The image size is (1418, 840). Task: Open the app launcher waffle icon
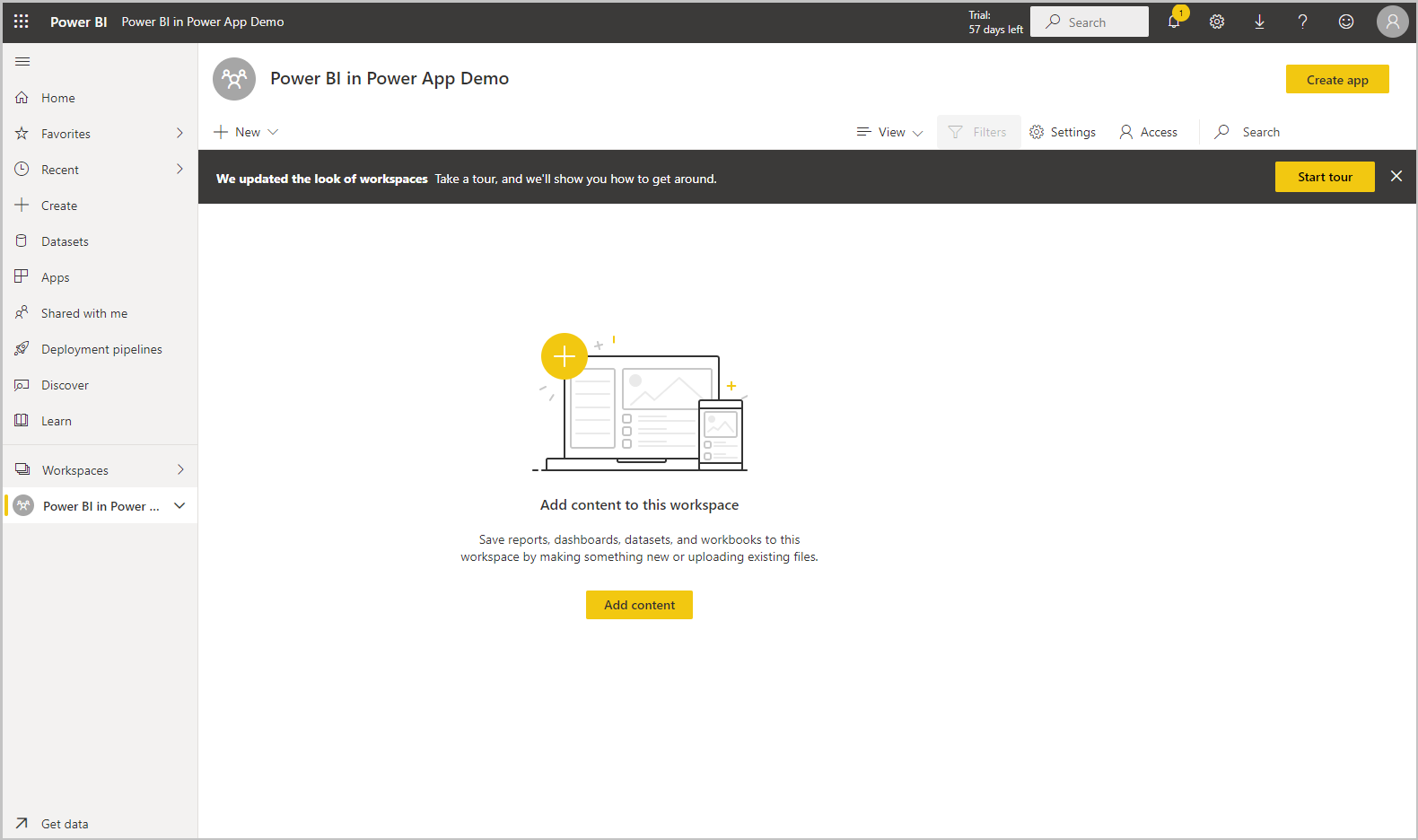click(x=22, y=22)
